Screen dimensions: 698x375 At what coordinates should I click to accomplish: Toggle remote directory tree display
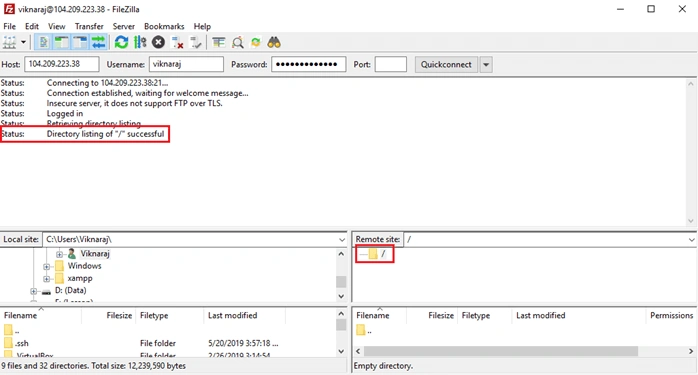coord(80,43)
